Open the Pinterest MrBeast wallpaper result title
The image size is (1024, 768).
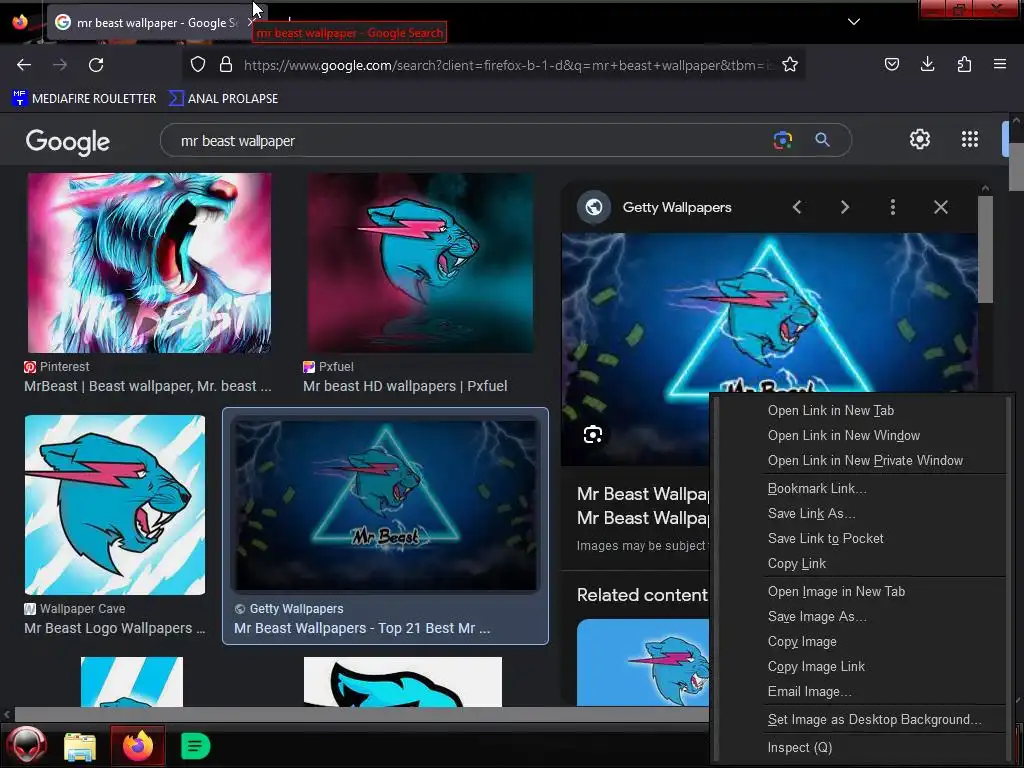tap(148, 386)
